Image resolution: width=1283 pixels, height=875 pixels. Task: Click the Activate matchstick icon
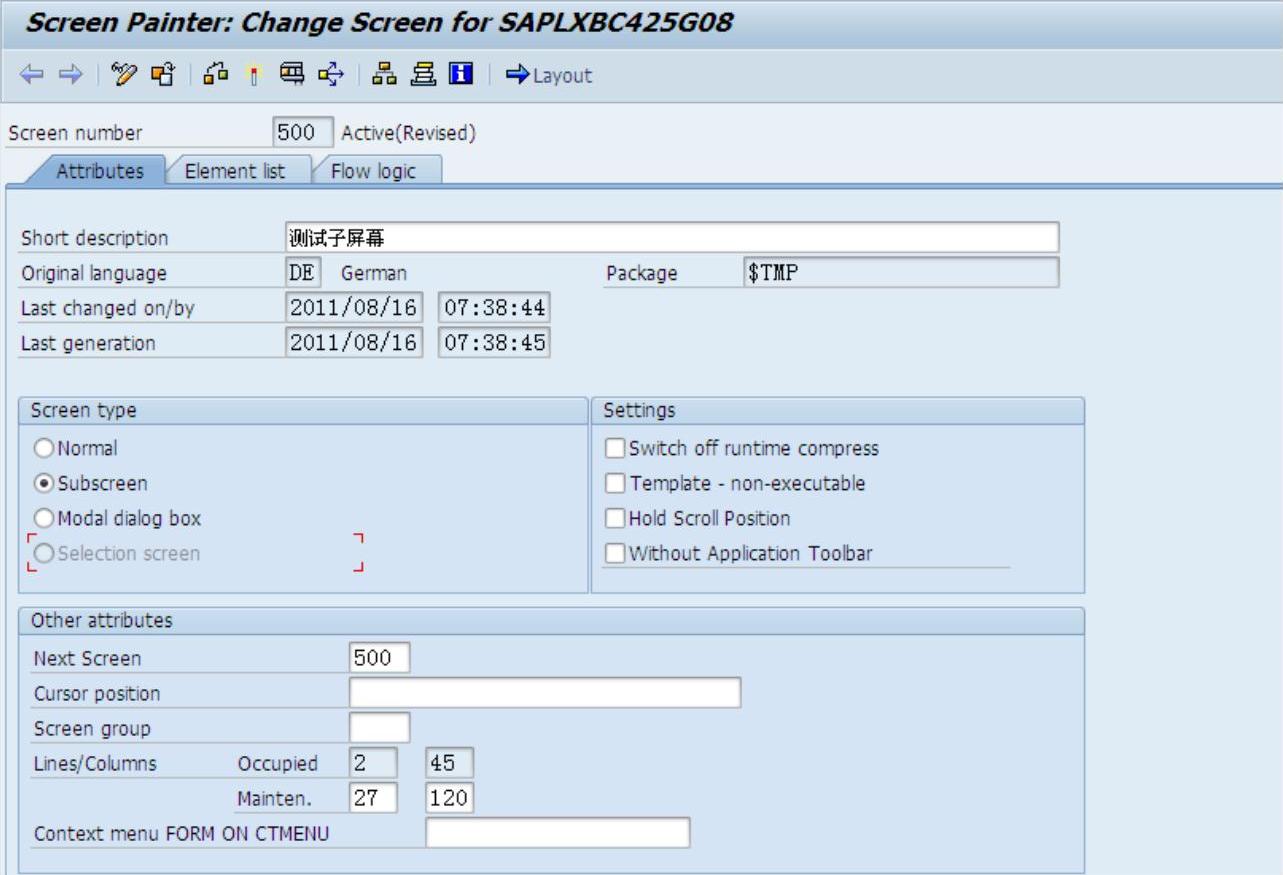(x=254, y=75)
